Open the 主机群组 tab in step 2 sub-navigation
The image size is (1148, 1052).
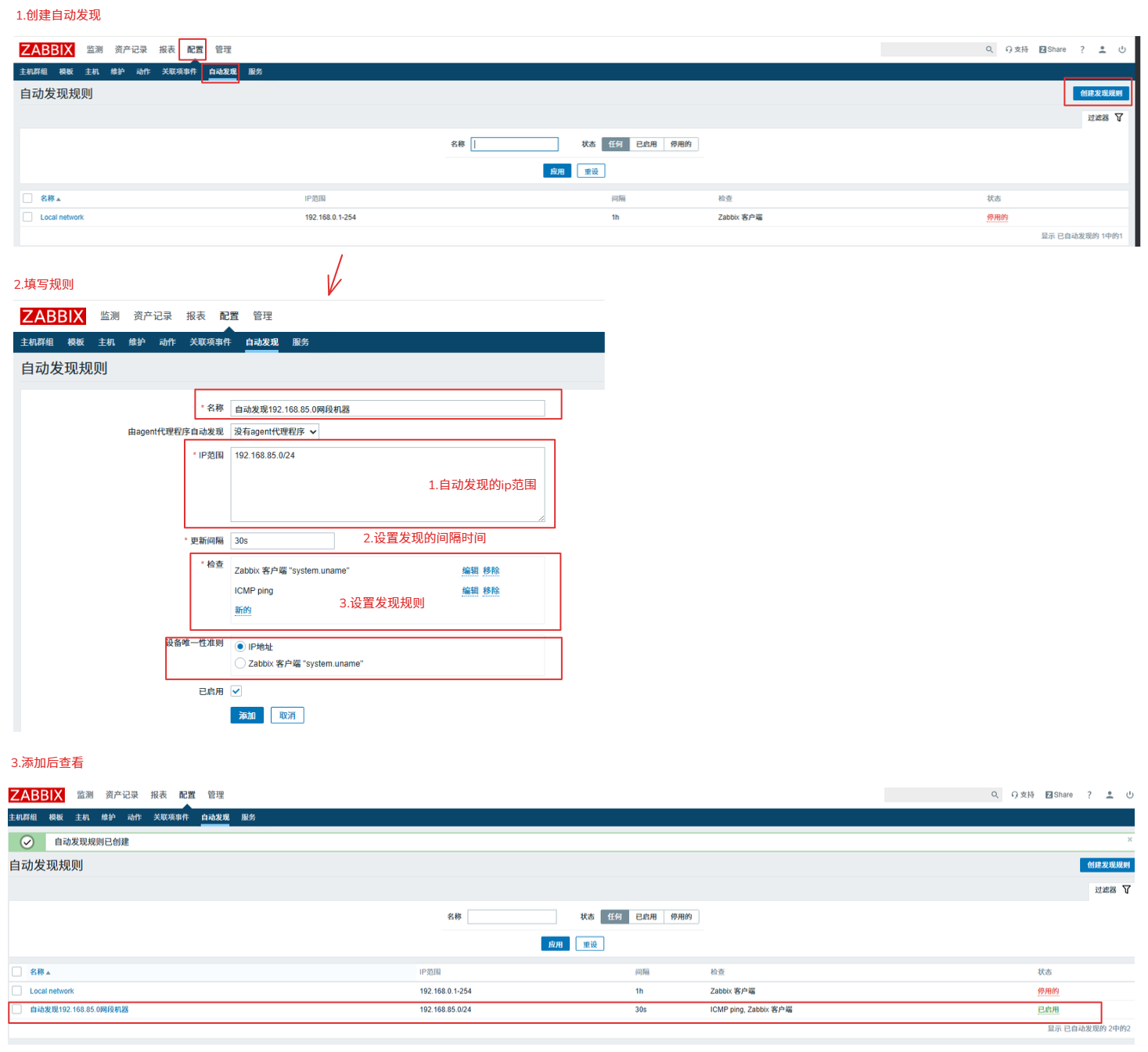tap(37, 342)
